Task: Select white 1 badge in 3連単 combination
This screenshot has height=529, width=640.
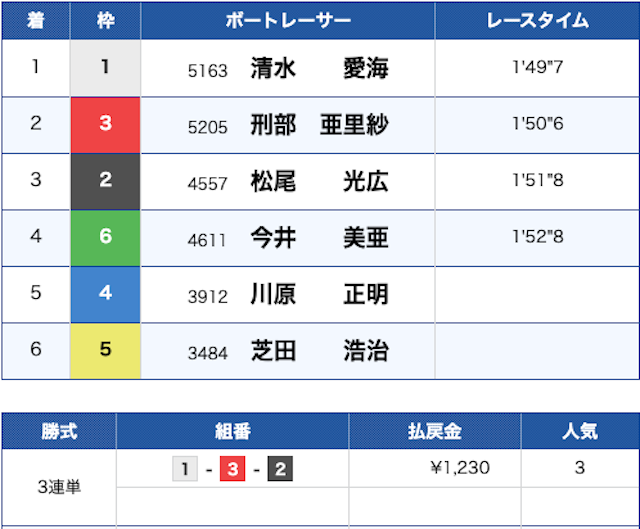Action: click(x=185, y=468)
